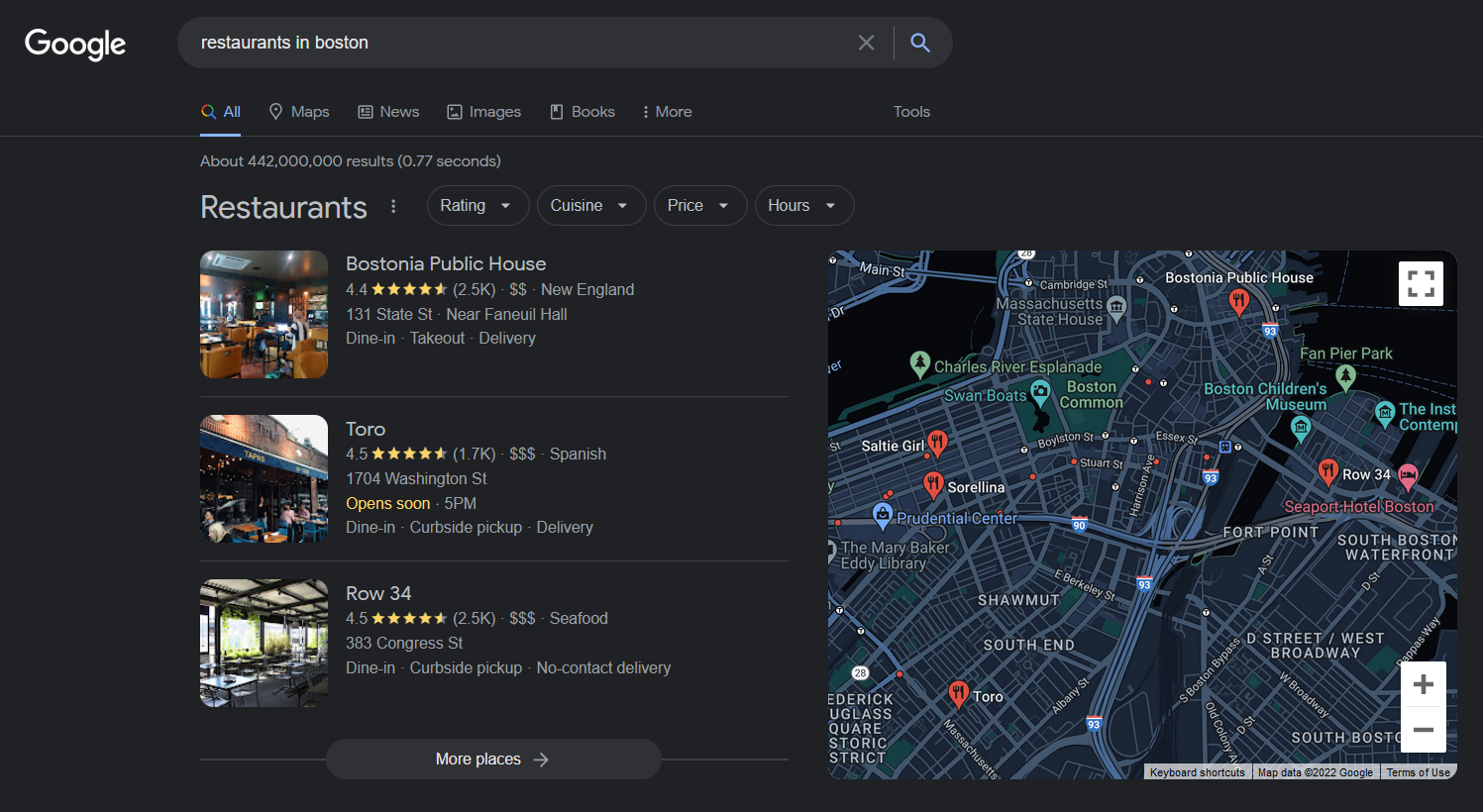Click the Boston Common label on the map
Viewport: 1483px width, 812px height.
click(x=1092, y=394)
